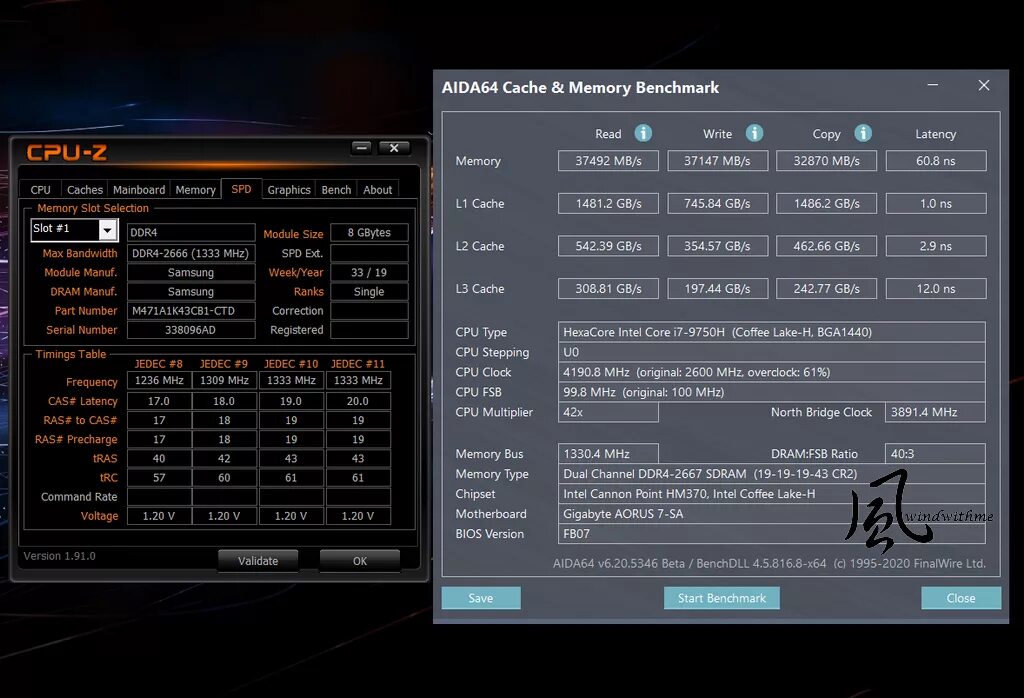Open the About tab in CPU-Z
Screen dimensions: 1024x698
pos(377,189)
